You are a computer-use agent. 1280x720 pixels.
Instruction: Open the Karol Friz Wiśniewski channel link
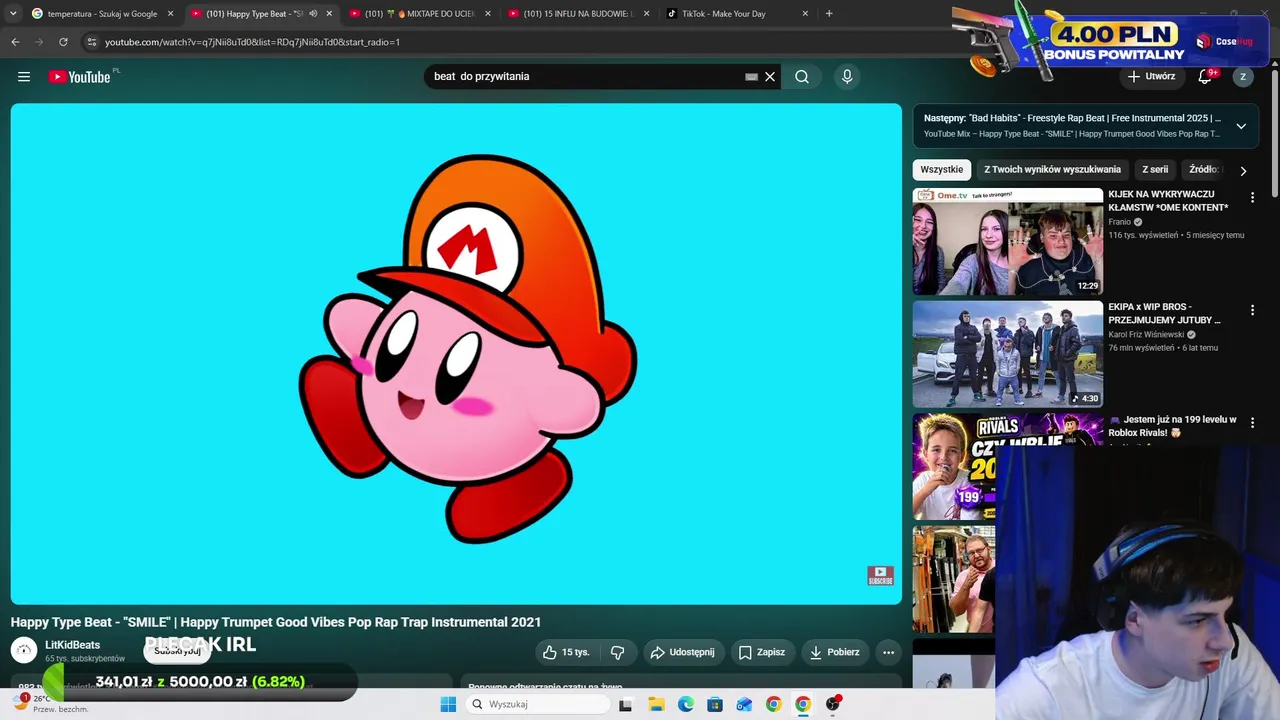tap(1145, 335)
